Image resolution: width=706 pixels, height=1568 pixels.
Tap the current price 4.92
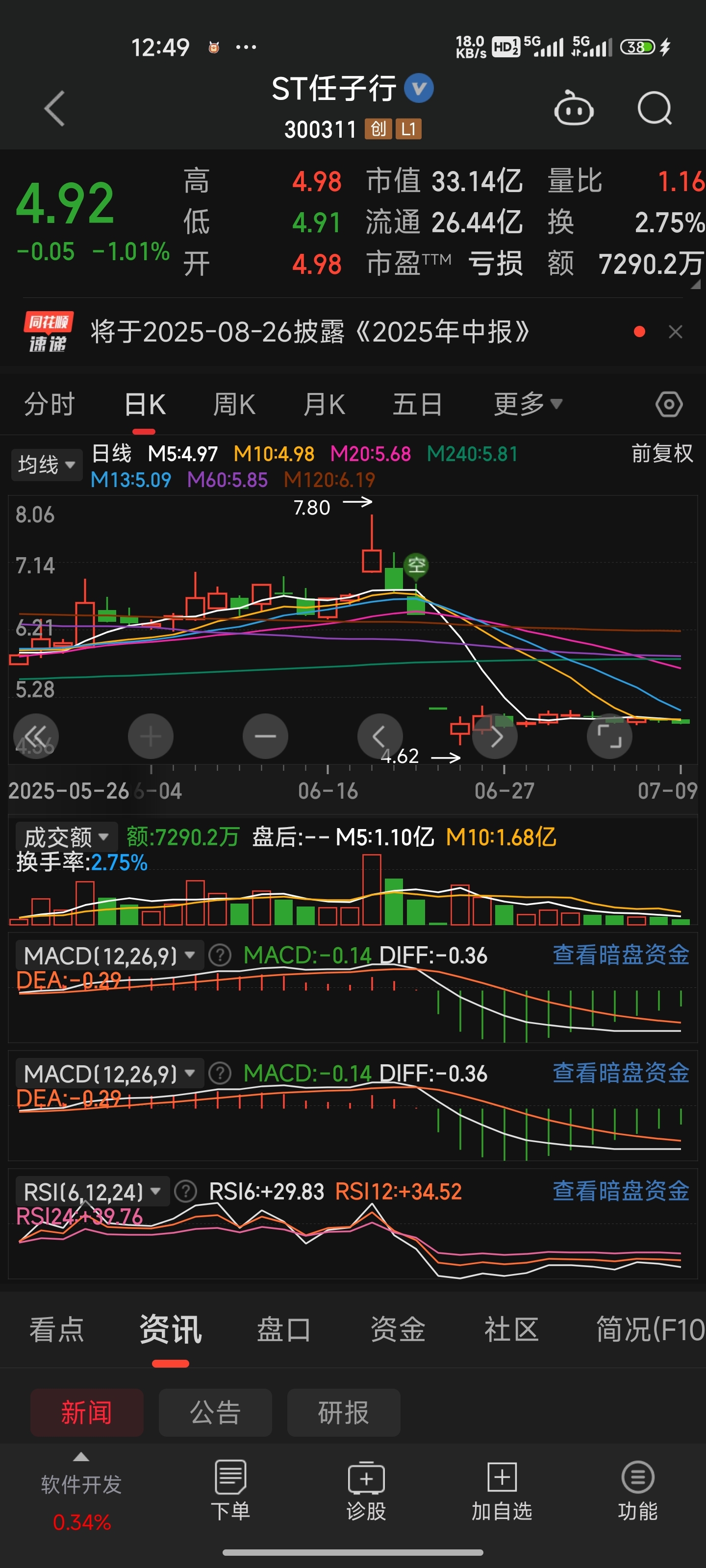click(65, 203)
